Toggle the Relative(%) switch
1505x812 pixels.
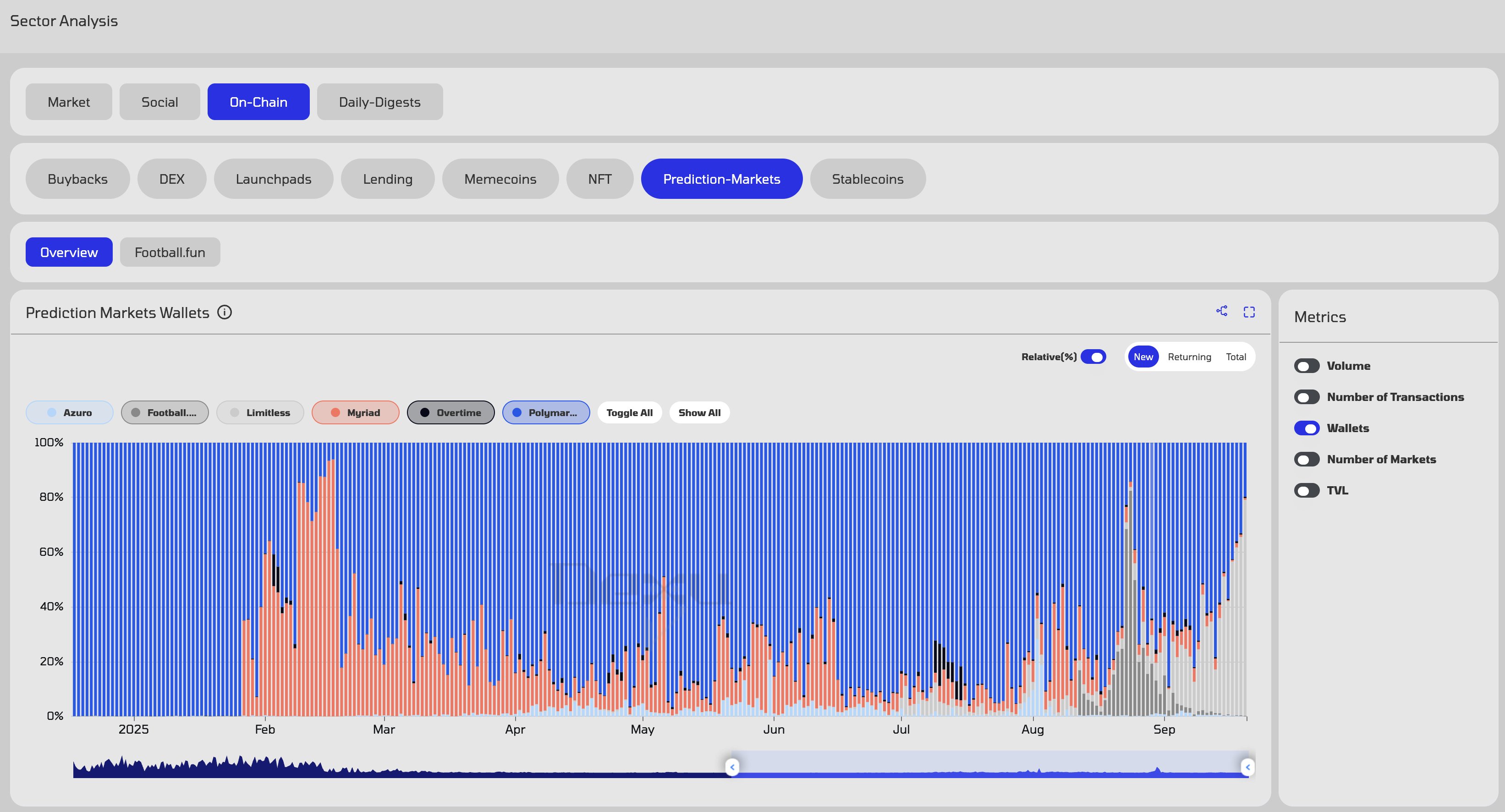[x=1093, y=357]
